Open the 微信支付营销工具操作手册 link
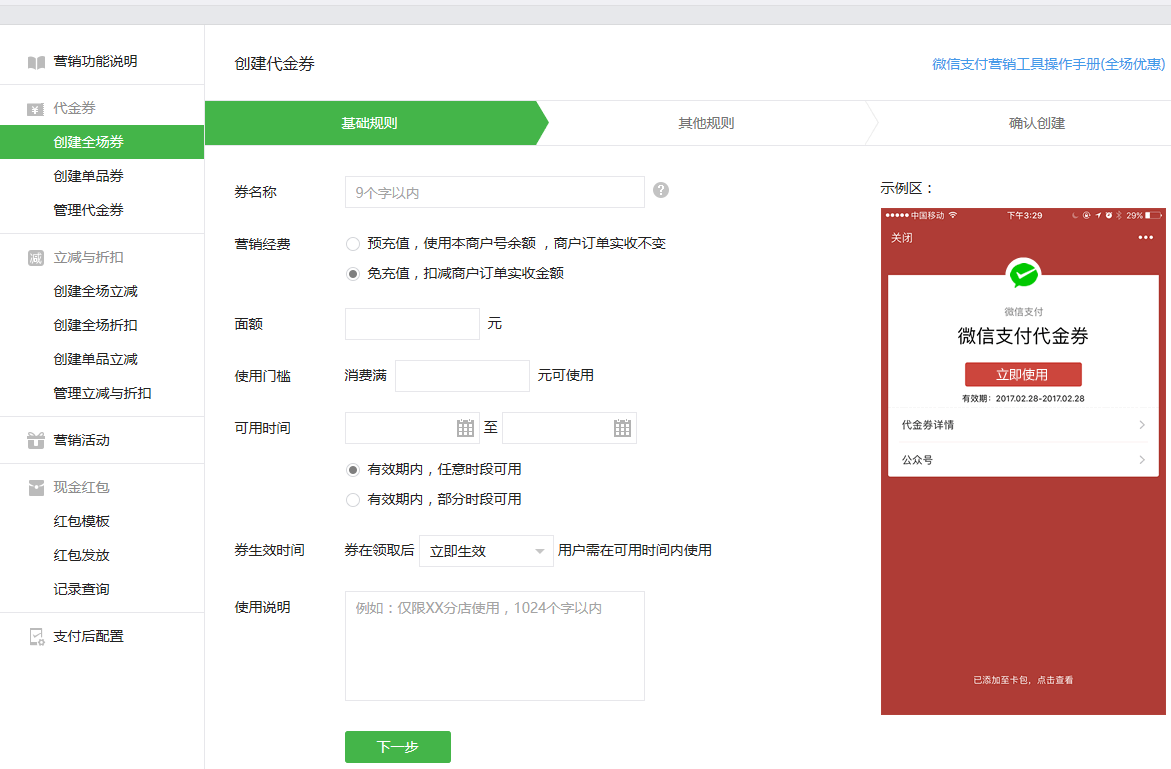Viewport: 1171px width, 769px height. click(x=1049, y=64)
